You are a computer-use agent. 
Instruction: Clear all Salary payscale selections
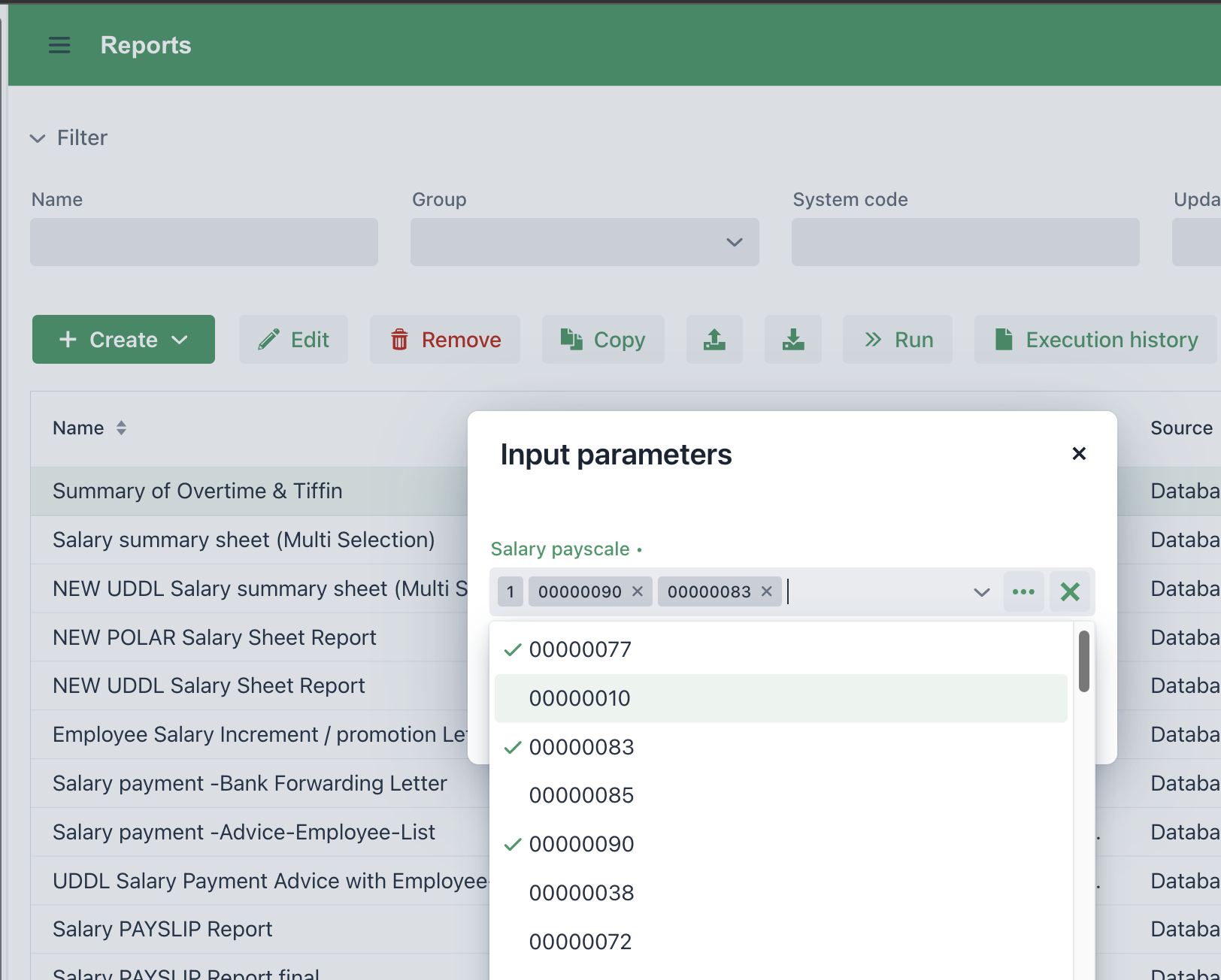coord(1069,591)
